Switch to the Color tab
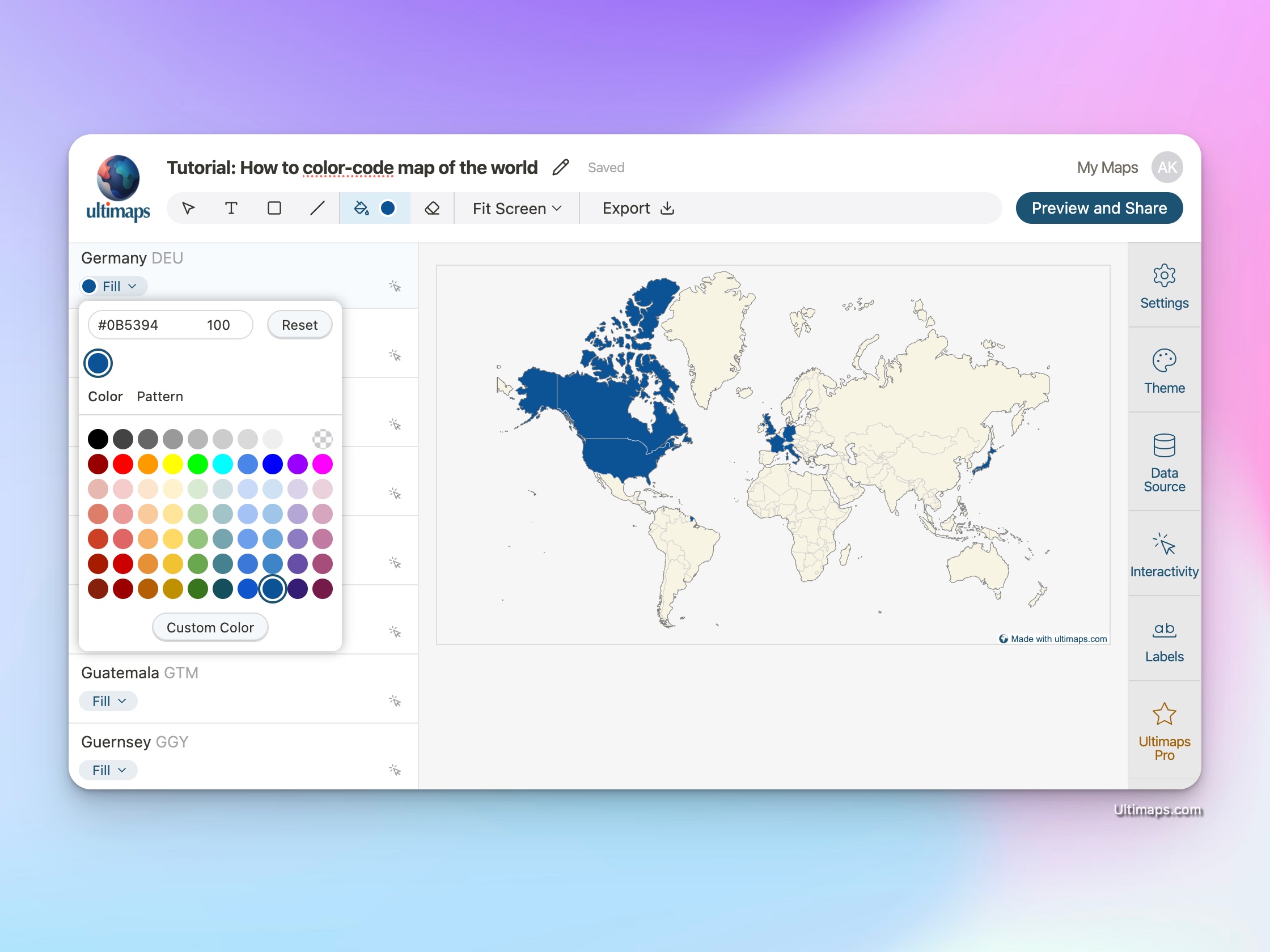Screen dimensions: 1270x952 [105, 396]
